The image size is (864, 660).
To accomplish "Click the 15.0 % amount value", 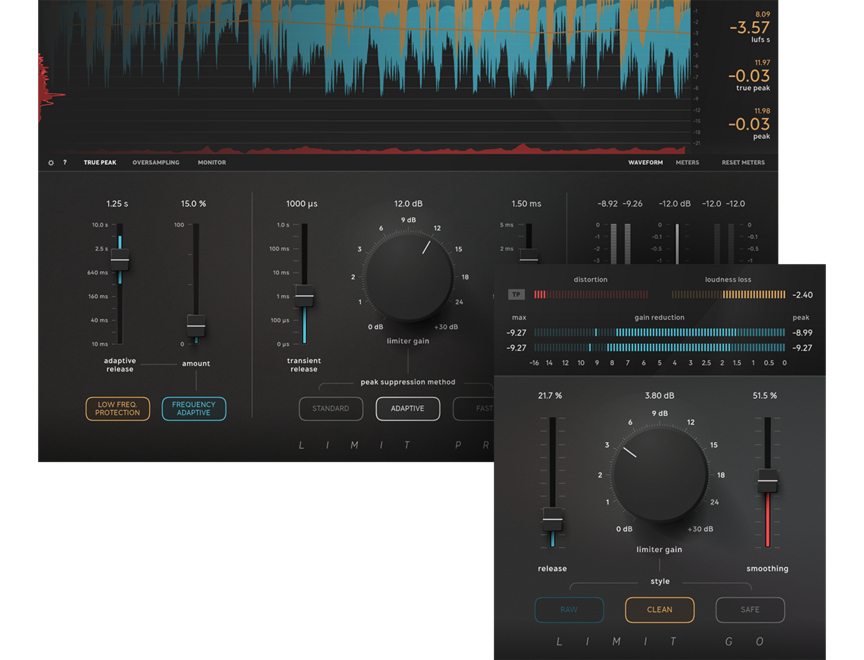I will [193, 204].
